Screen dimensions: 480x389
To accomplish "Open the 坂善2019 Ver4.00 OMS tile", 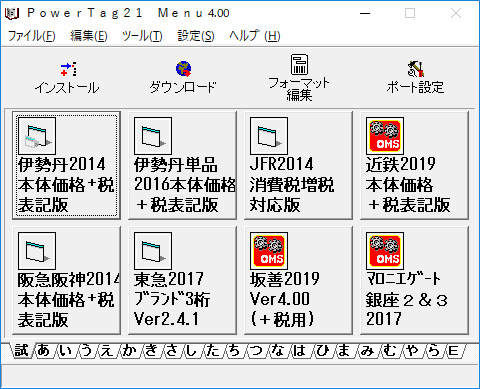I will (x=298, y=281).
